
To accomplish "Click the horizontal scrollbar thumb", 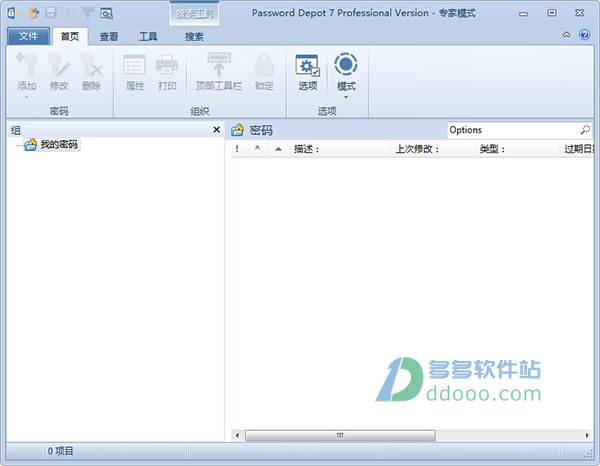I will [x=340, y=435].
